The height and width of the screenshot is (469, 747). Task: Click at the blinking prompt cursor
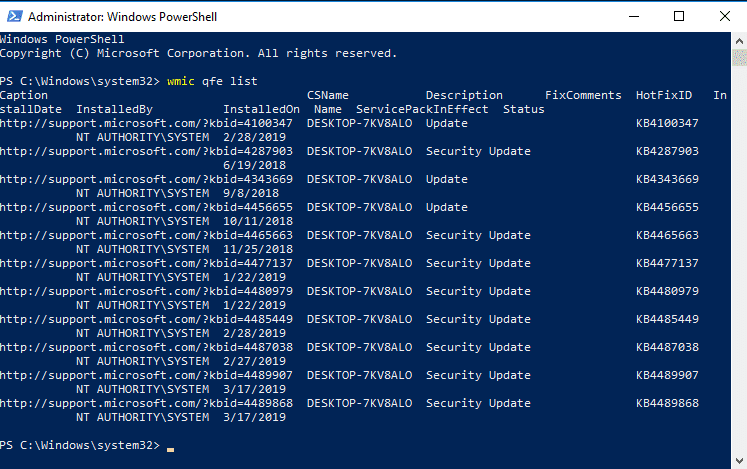click(171, 449)
